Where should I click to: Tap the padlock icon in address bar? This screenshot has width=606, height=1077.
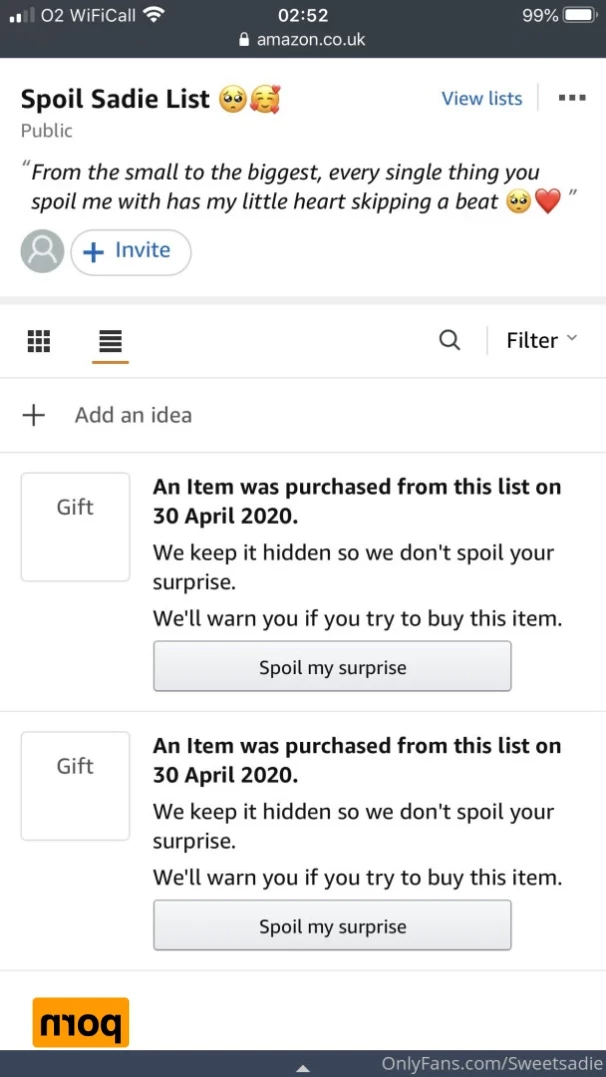point(243,40)
